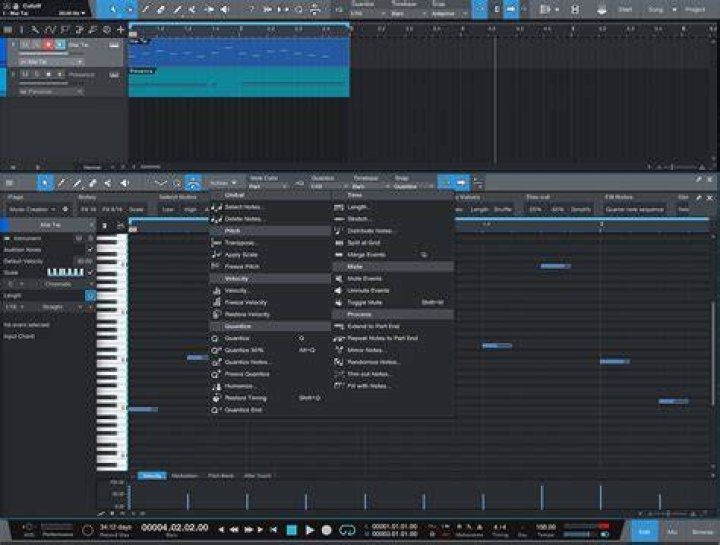Select the Paint tool in the top arrange toolbar

177,9
